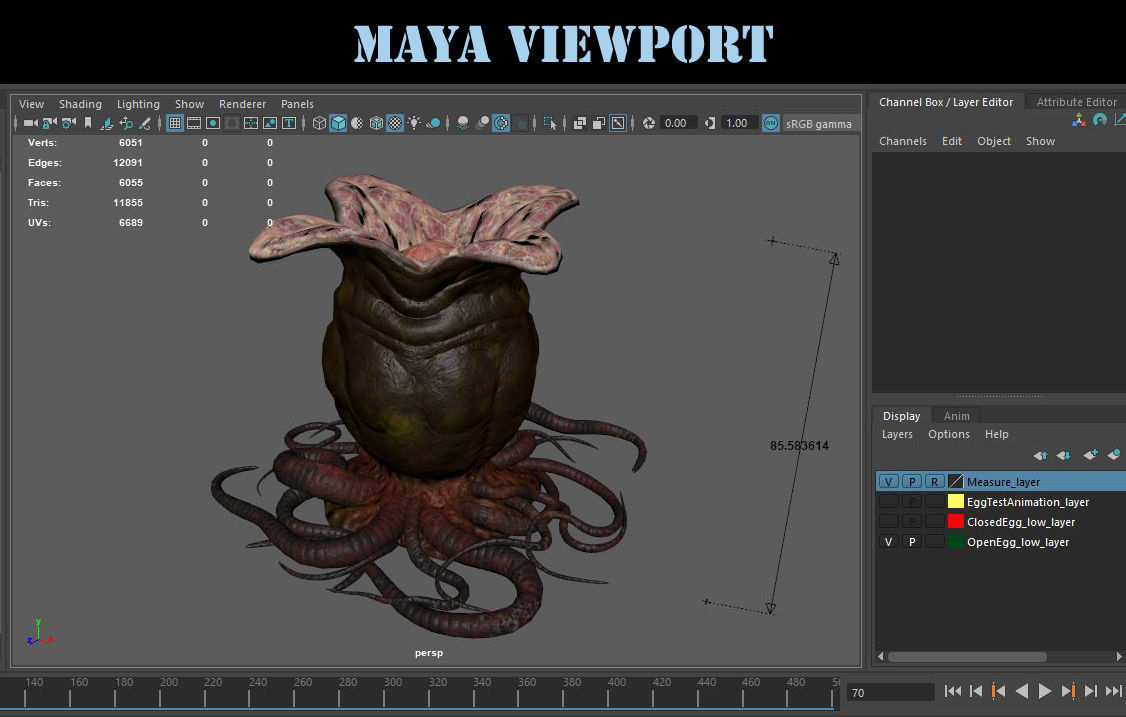The width and height of the screenshot is (1126, 717).
Task: Click the Lock Camera icon
Action: (x=50, y=123)
